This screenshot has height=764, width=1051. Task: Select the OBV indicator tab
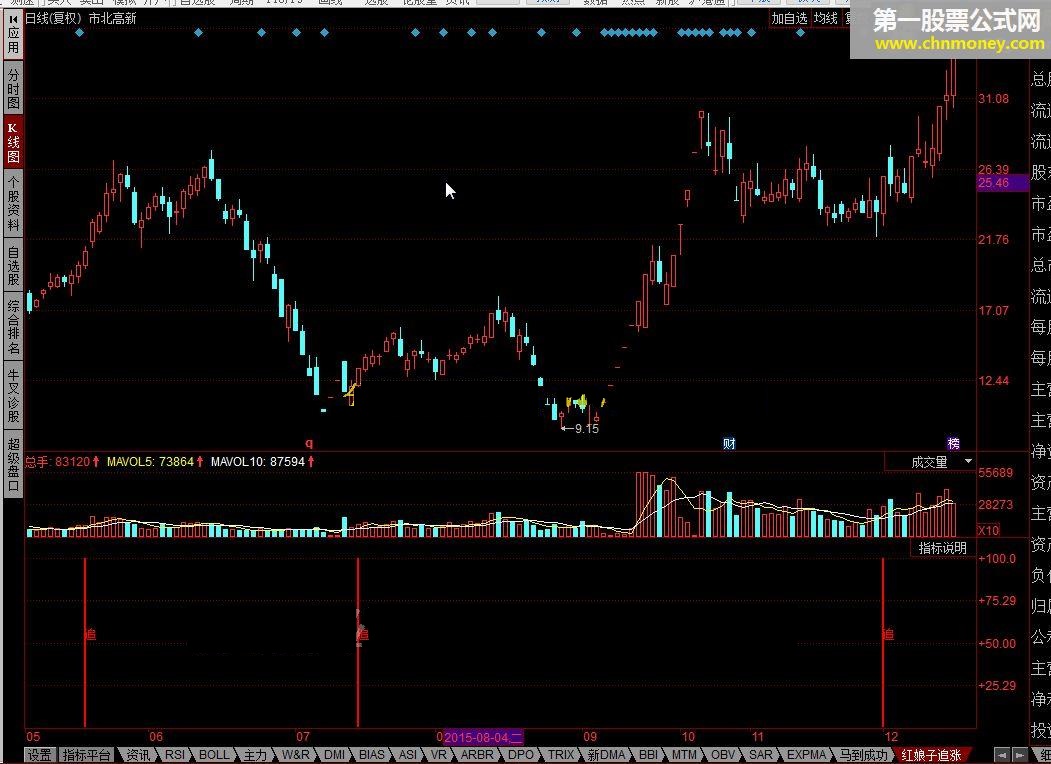723,755
